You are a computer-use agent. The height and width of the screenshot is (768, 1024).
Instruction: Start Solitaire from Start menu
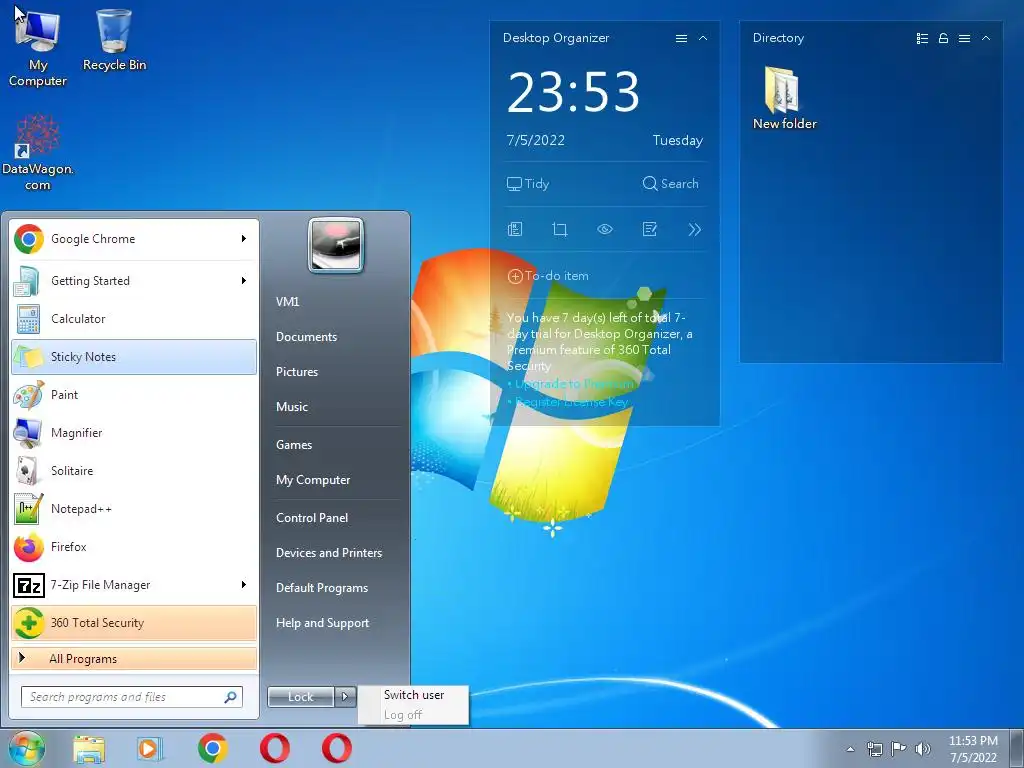(134, 471)
